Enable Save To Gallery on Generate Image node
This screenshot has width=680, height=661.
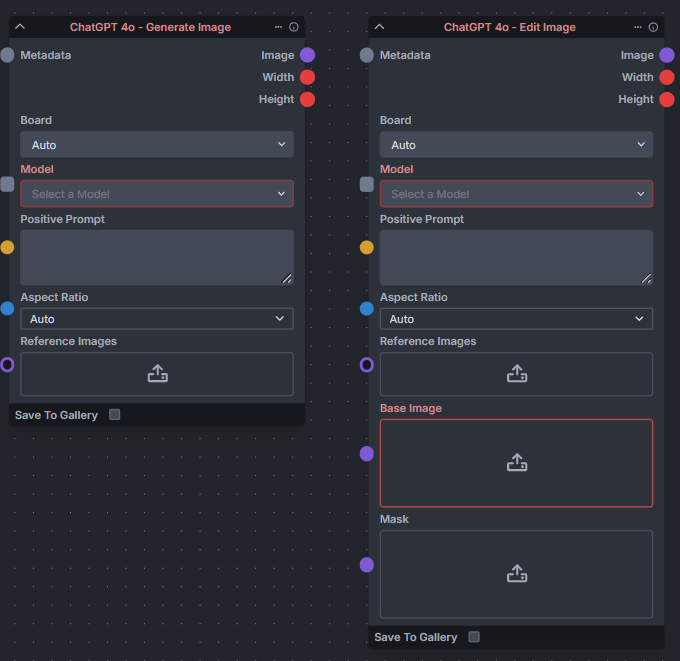[x=114, y=415]
